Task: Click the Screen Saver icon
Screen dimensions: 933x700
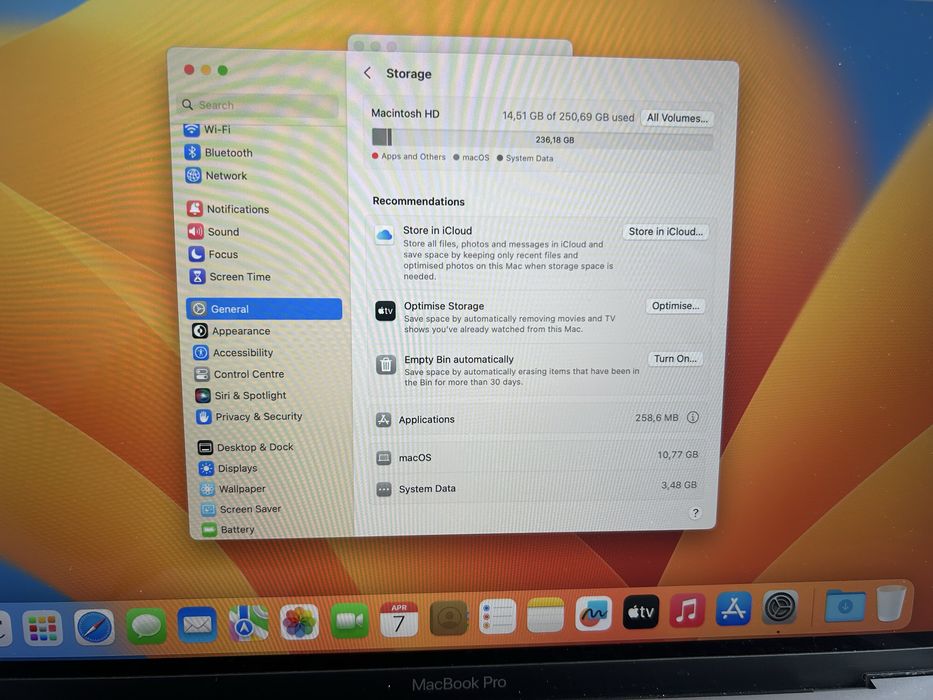Action: click(x=208, y=510)
